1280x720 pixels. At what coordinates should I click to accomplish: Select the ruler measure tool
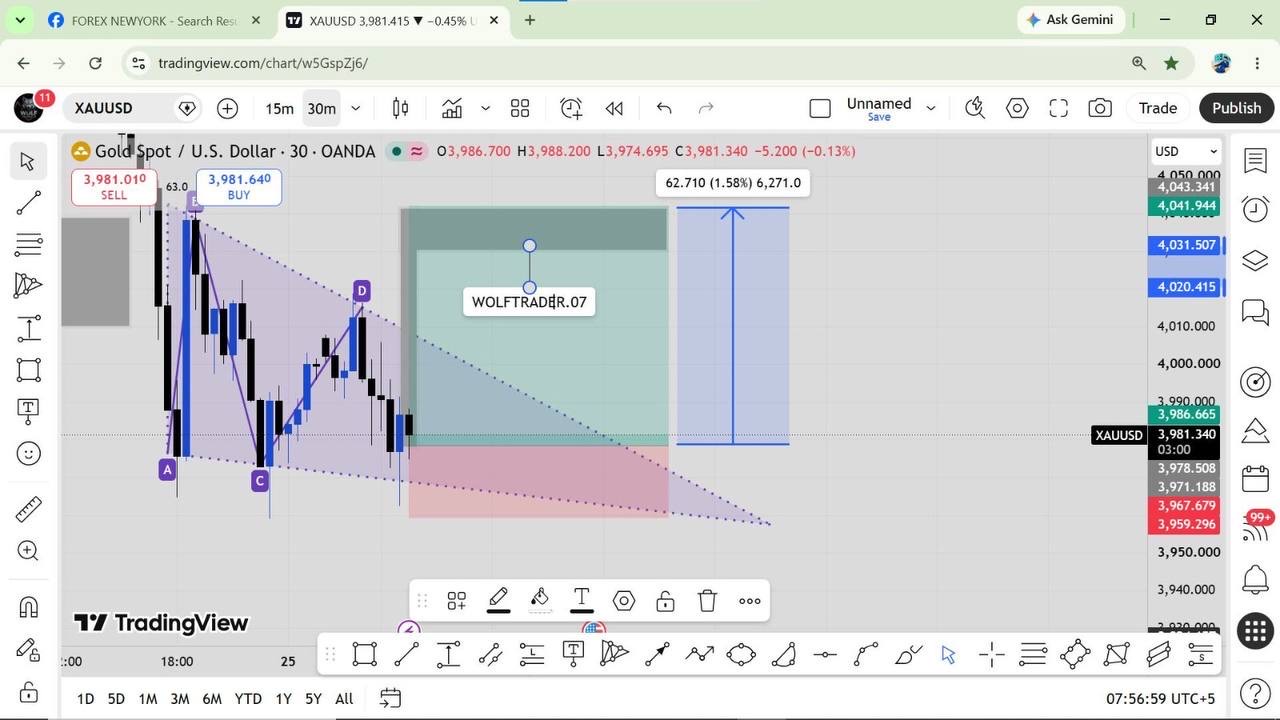coord(28,509)
